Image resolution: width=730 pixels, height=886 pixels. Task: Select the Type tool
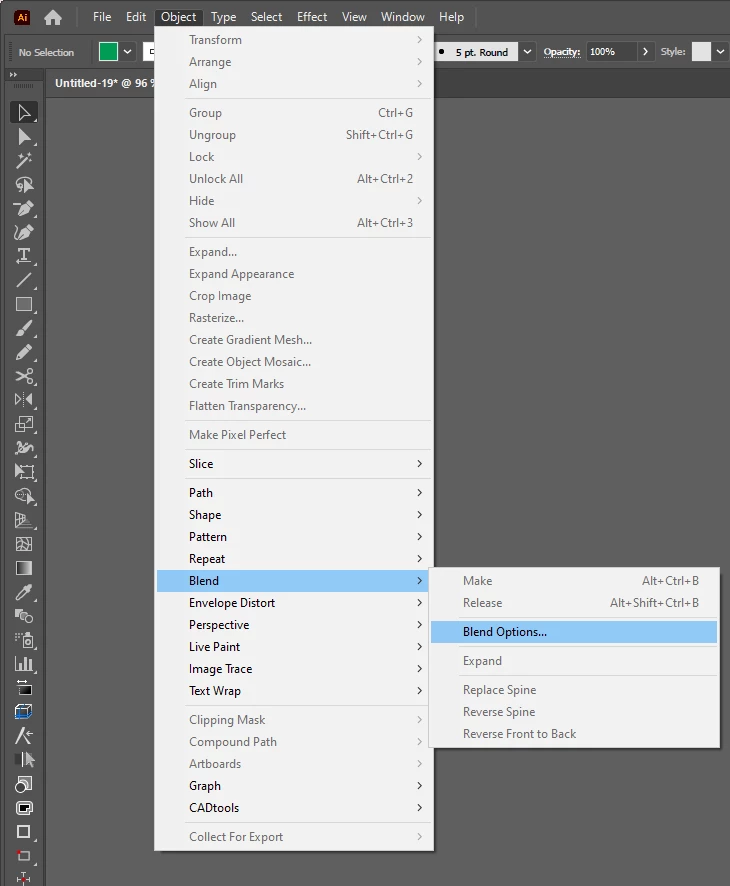24,256
